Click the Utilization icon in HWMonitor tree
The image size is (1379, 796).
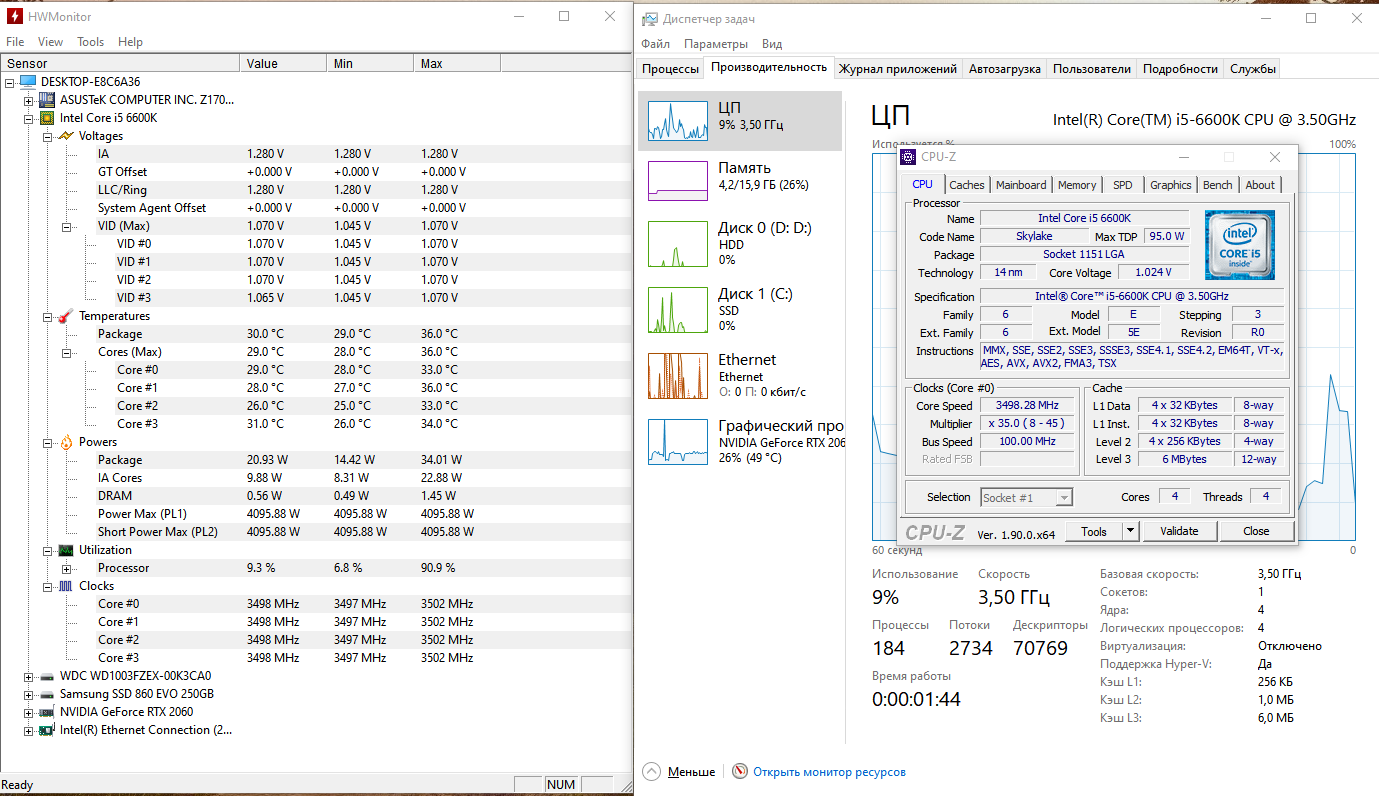click(65, 550)
